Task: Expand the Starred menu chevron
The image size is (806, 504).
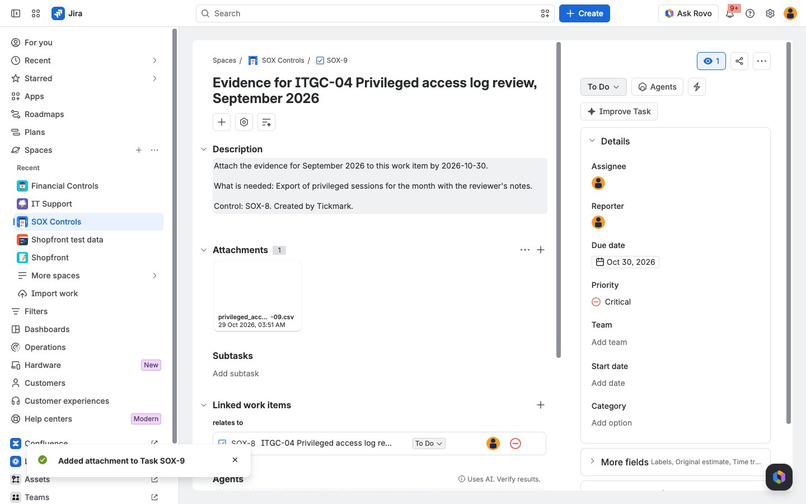Action: point(154,79)
